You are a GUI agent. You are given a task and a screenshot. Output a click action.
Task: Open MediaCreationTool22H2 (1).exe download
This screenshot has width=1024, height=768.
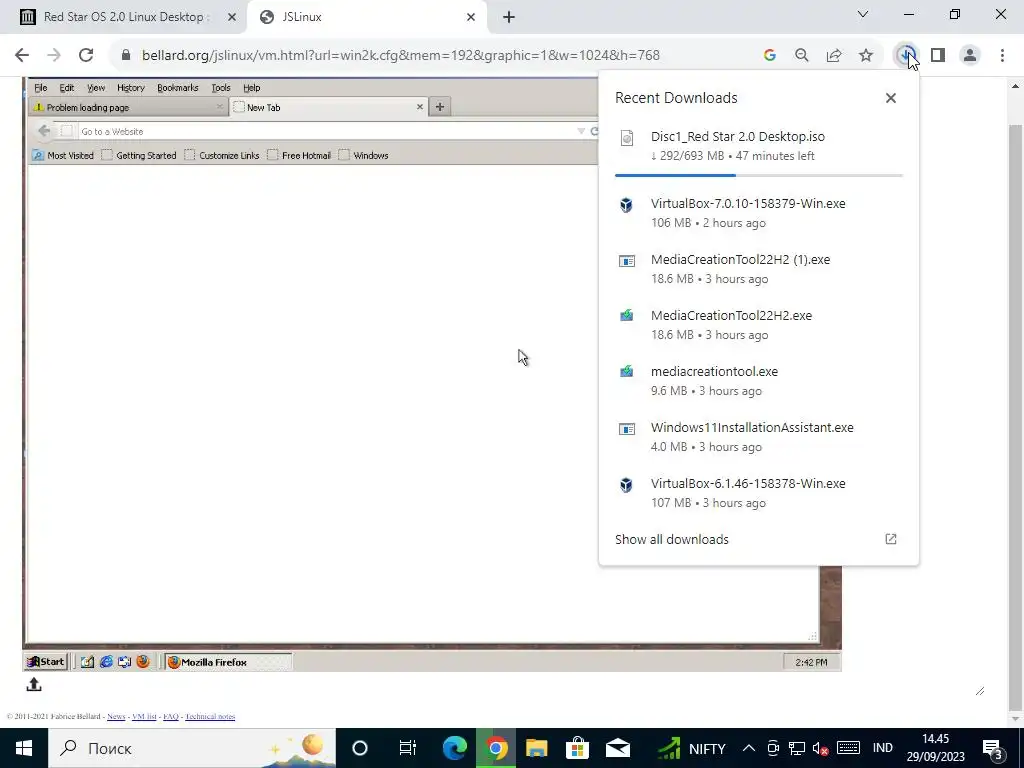(x=758, y=269)
